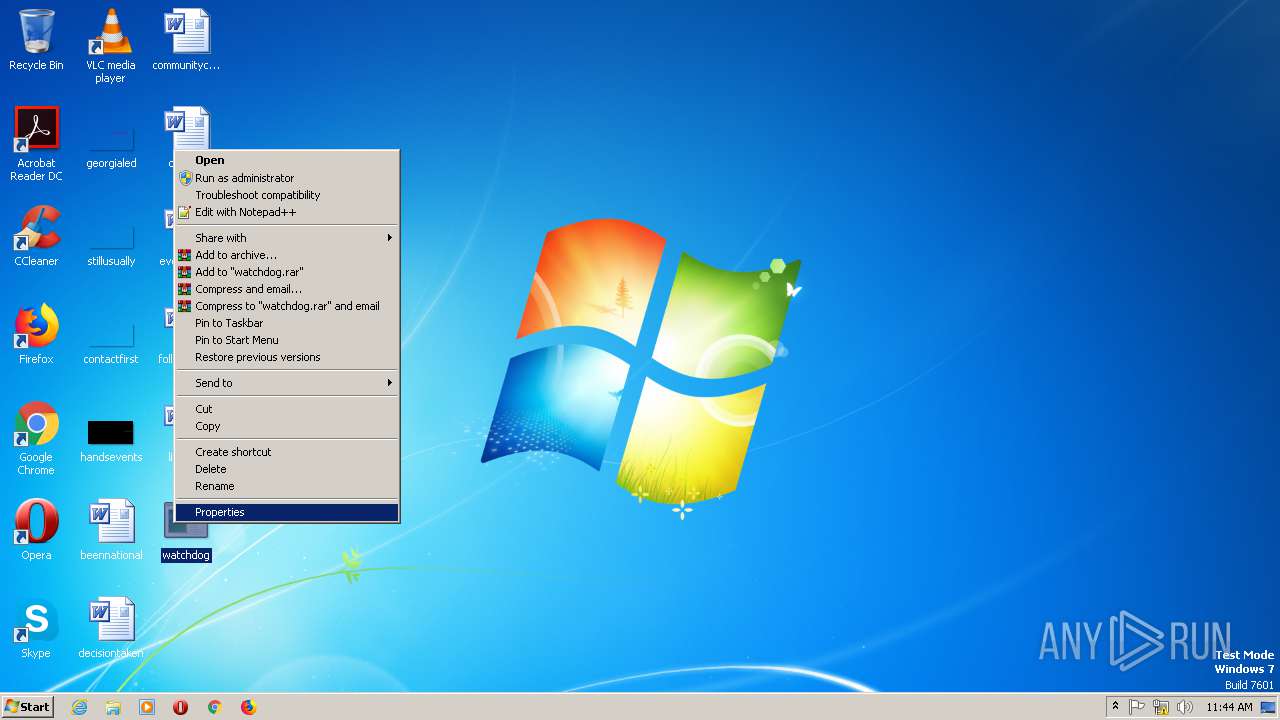Select Acrobat Reader DC desktop shortcut

click(x=36, y=144)
